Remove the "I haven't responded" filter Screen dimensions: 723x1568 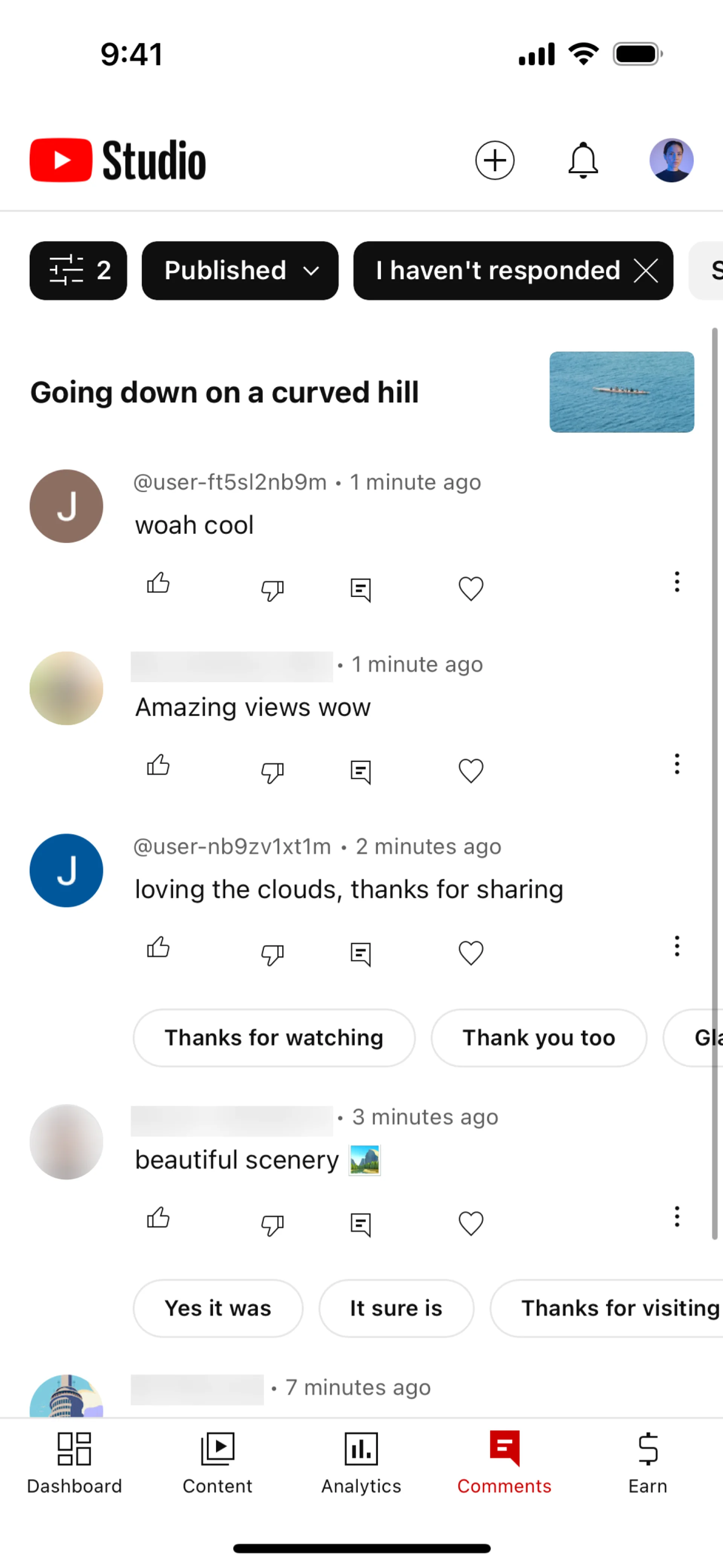click(646, 271)
